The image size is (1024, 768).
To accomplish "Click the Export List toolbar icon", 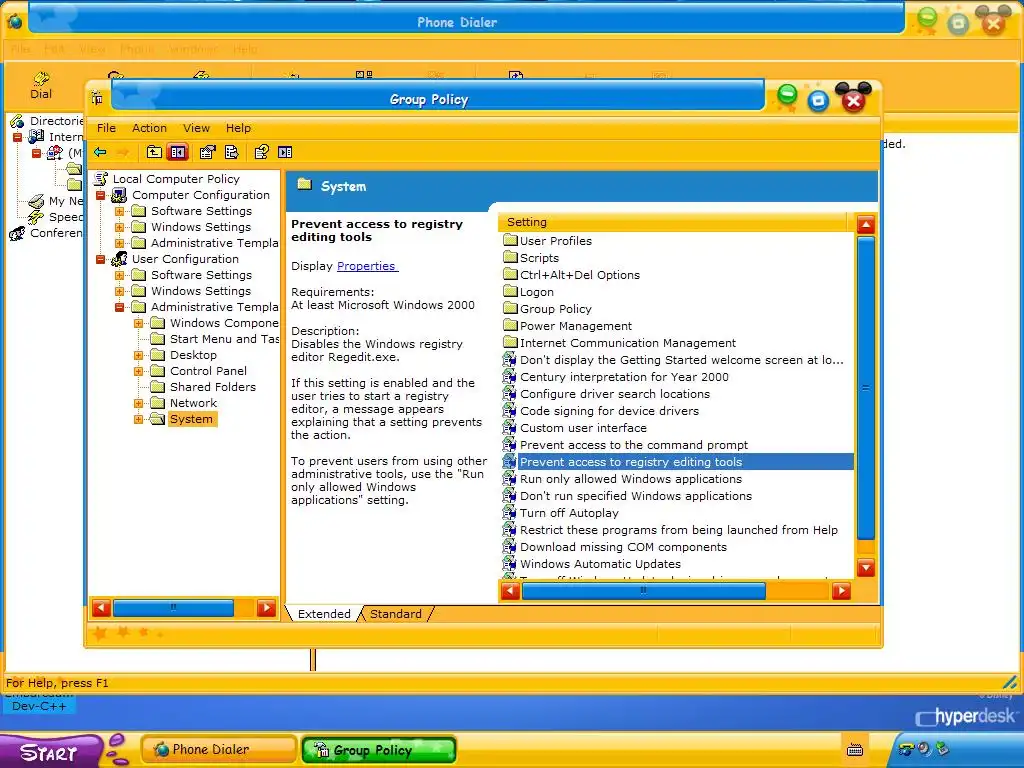I will [232, 152].
